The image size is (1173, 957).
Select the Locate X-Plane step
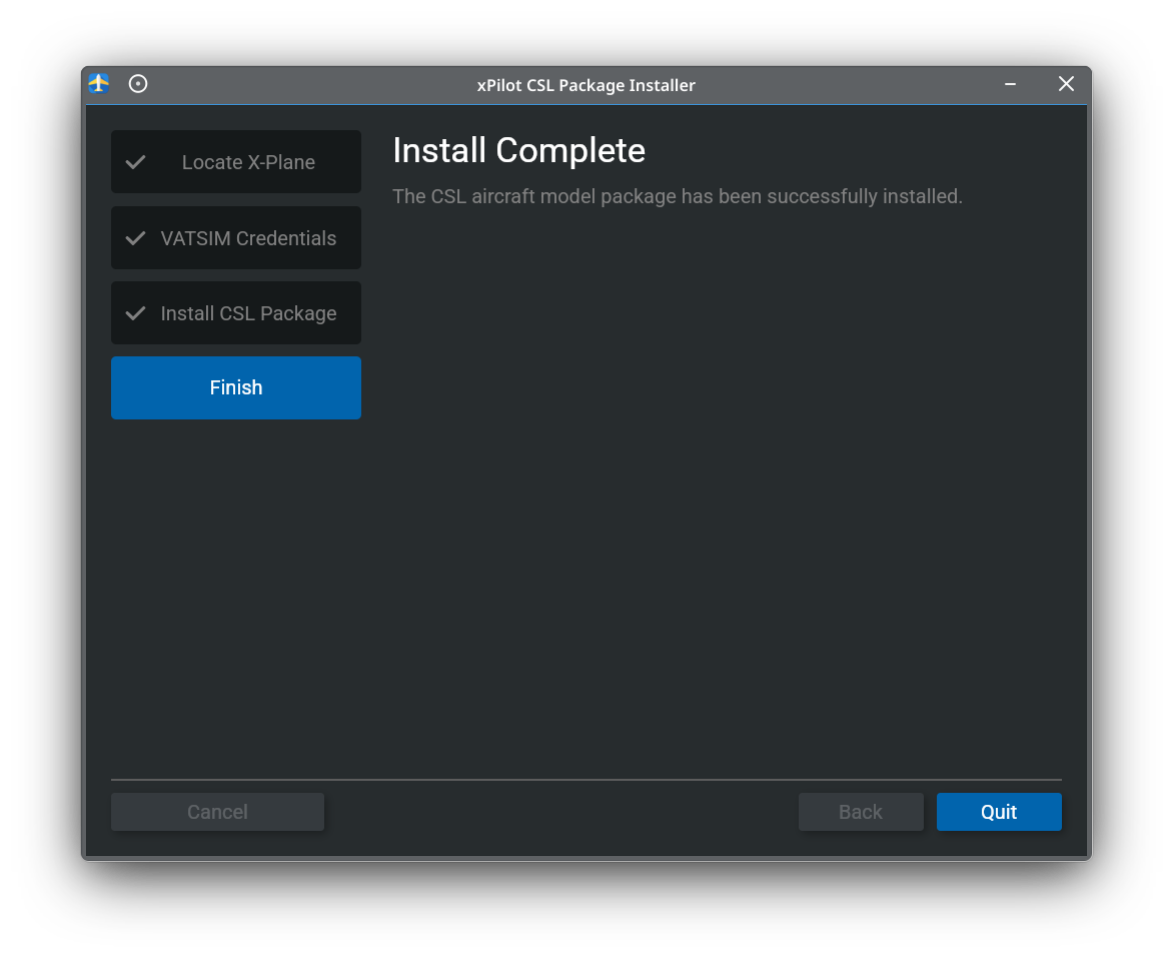pos(236,162)
